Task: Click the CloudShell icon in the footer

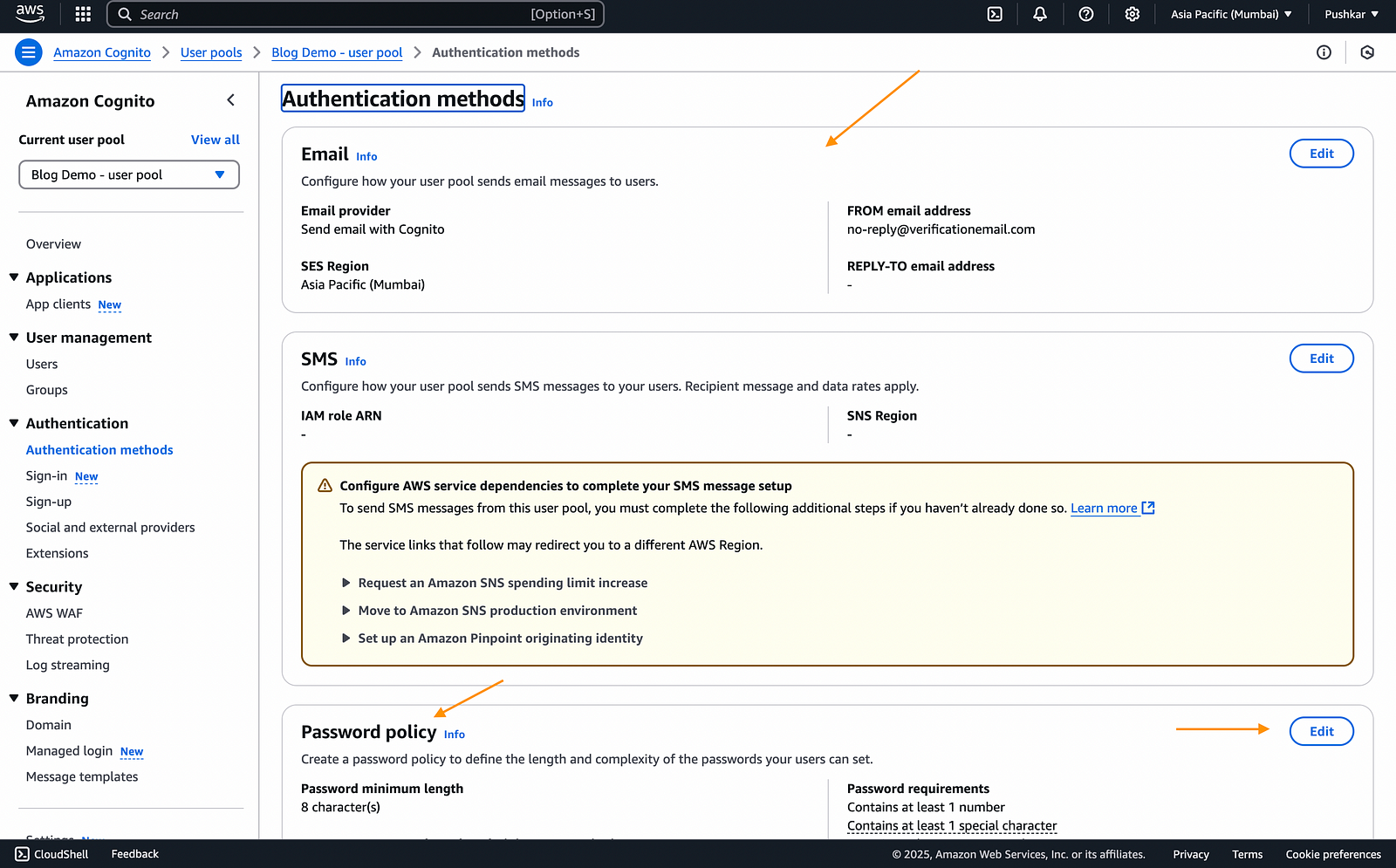Action: click(x=22, y=854)
